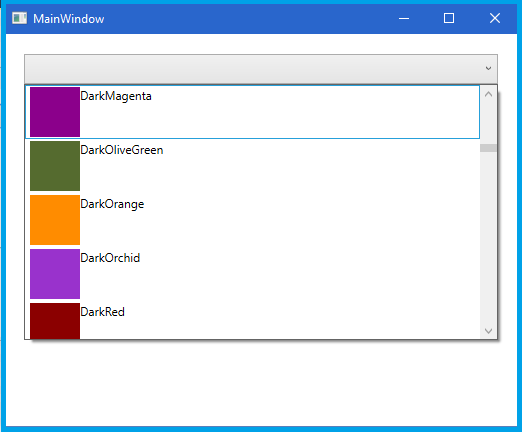Image resolution: width=522 pixels, height=432 pixels.
Task: Select the DarkRed text label
Action: (103, 312)
